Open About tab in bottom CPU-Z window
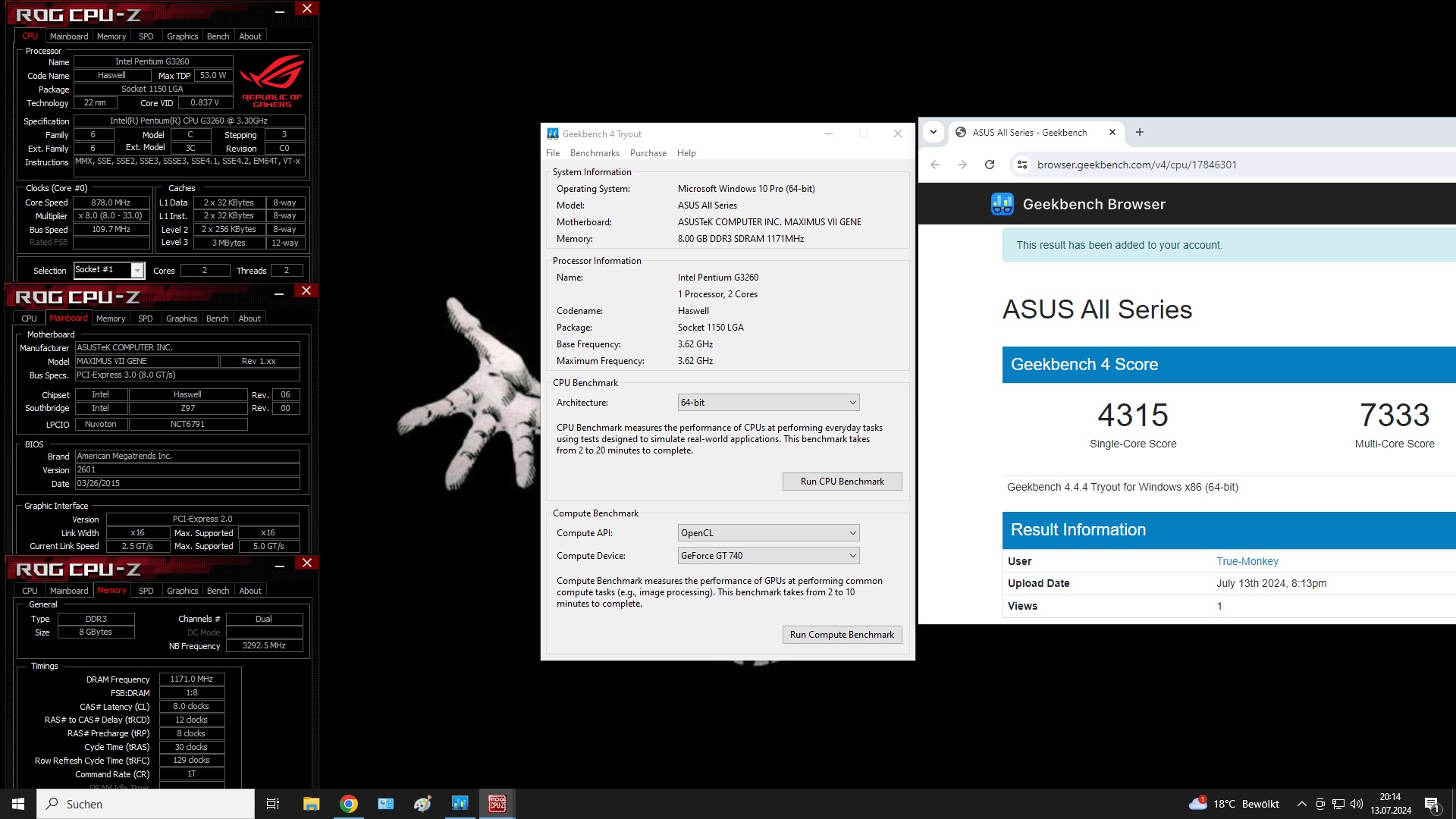The image size is (1456, 819). pyautogui.click(x=250, y=591)
